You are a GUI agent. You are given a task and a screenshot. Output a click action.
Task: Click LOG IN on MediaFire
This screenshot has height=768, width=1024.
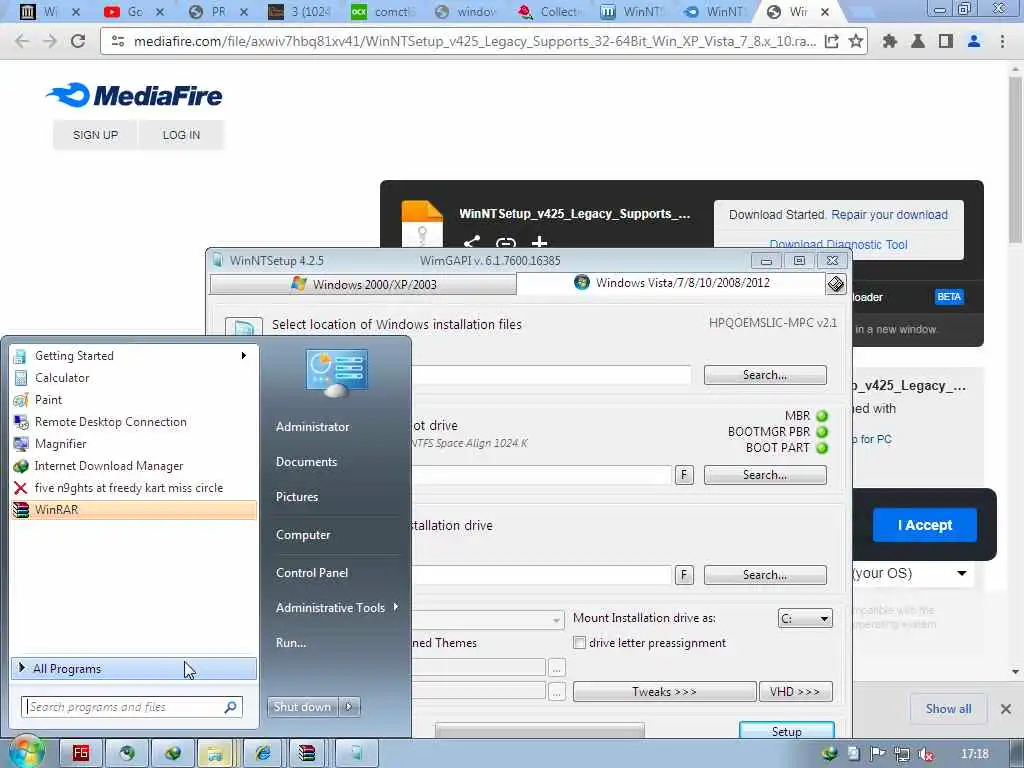tap(181, 135)
